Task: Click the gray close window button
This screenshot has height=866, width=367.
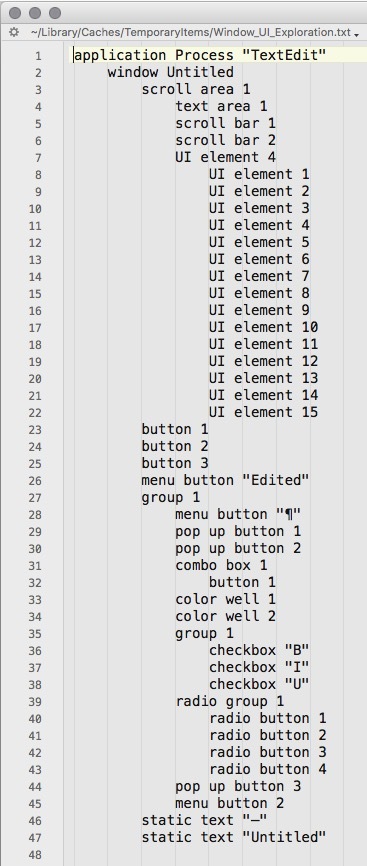Action: point(15,13)
